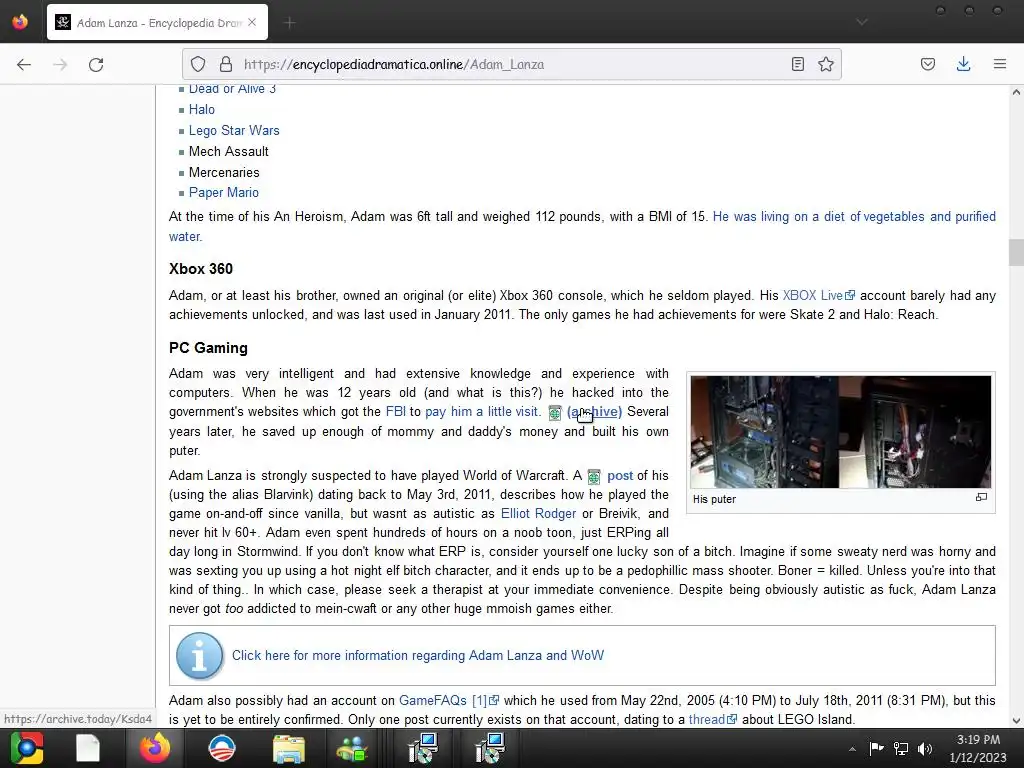Follow the FBI link
This screenshot has width=1024, height=768.
tap(396, 412)
